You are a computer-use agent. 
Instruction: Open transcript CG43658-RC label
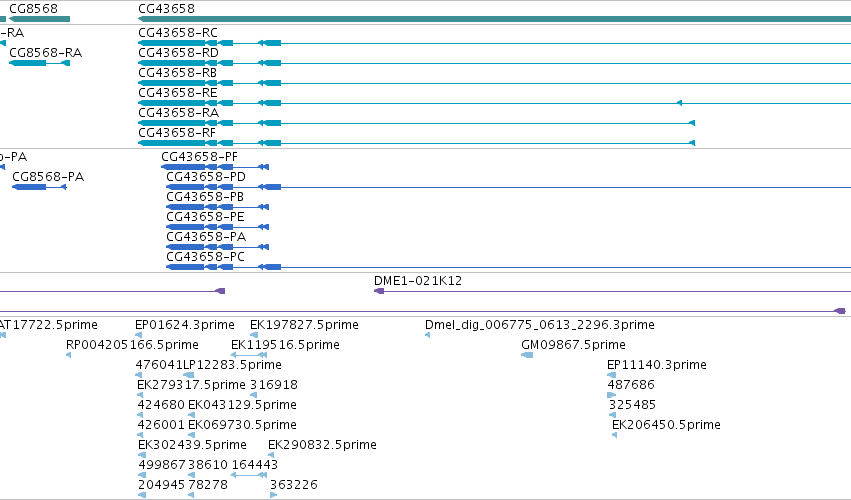point(177,33)
